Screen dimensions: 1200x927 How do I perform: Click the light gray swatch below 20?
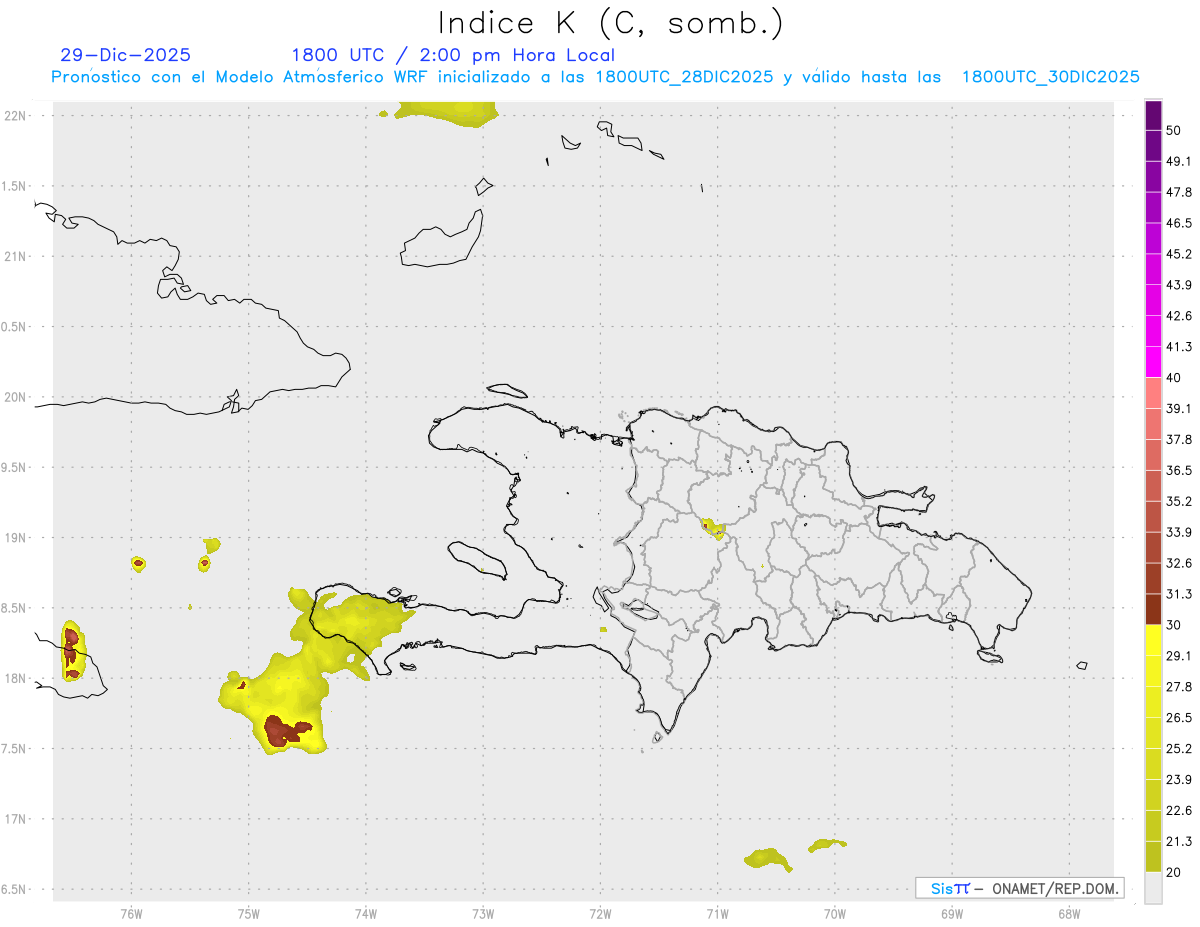1154,887
